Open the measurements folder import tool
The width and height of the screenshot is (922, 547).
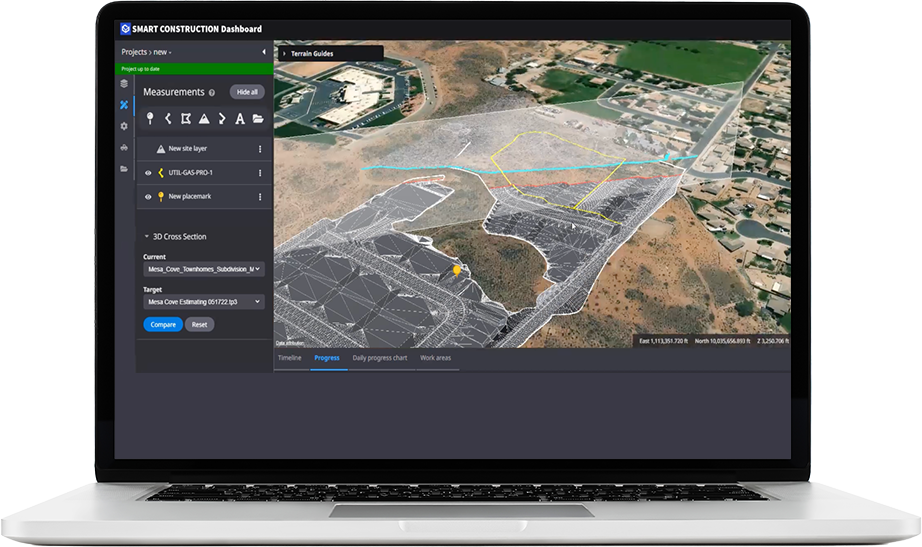(258, 118)
